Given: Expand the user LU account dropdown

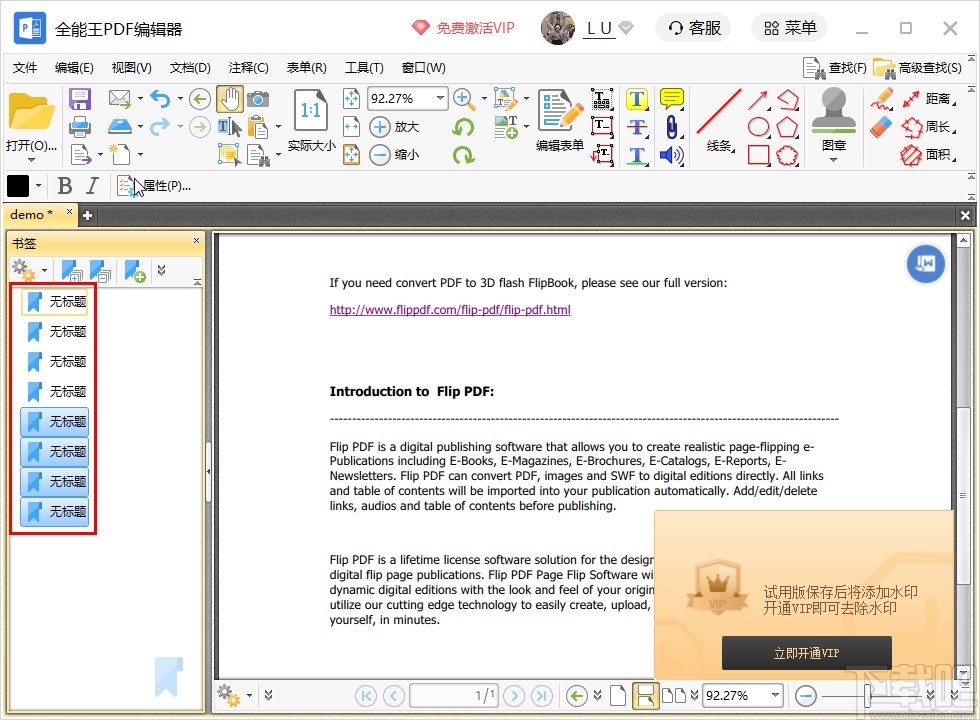Looking at the screenshot, I should point(626,28).
